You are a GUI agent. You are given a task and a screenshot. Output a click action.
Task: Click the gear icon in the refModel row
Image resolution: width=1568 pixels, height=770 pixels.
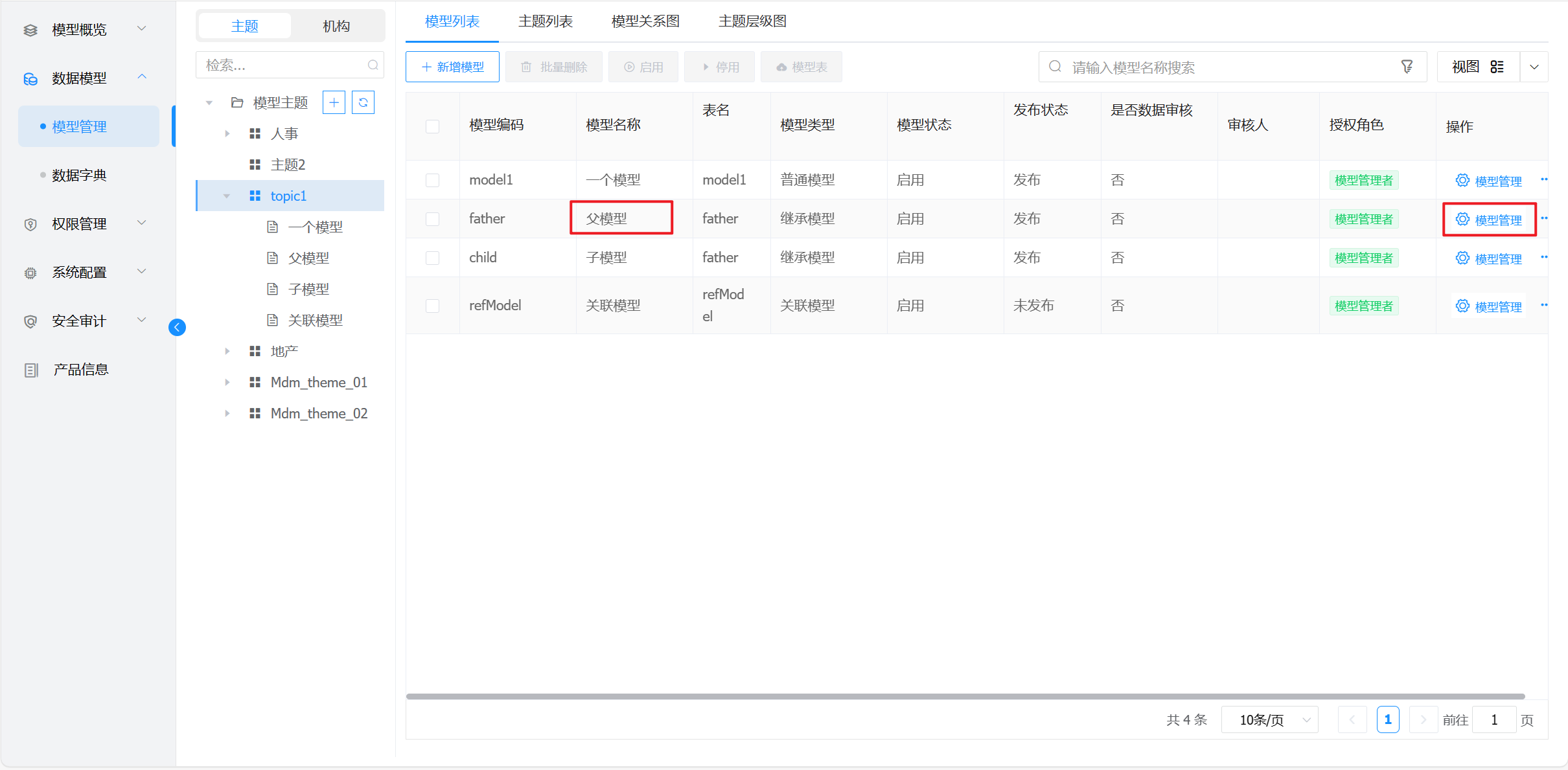click(x=1462, y=306)
